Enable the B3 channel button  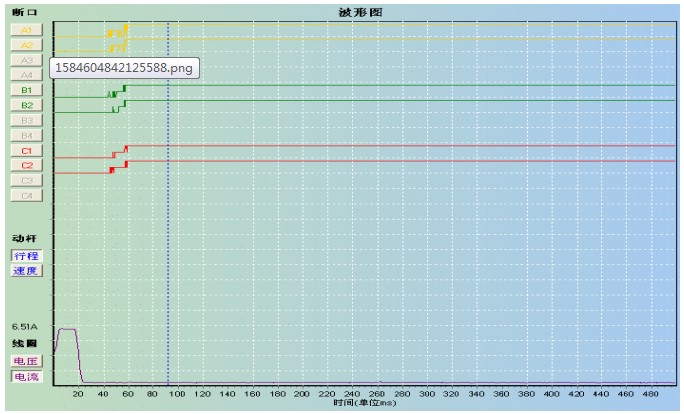pos(26,120)
